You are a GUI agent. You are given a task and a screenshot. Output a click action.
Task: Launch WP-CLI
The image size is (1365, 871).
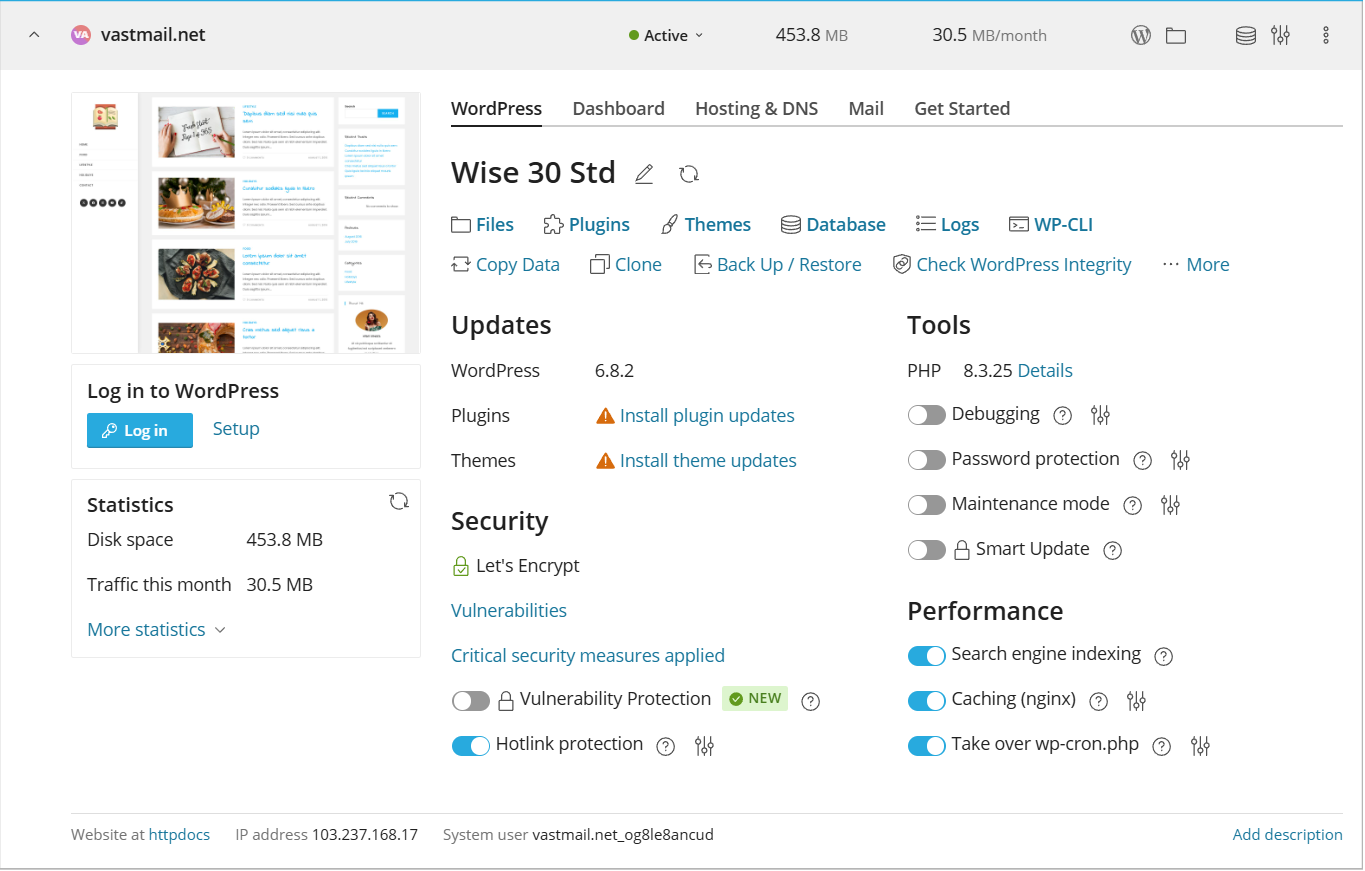click(1051, 225)
